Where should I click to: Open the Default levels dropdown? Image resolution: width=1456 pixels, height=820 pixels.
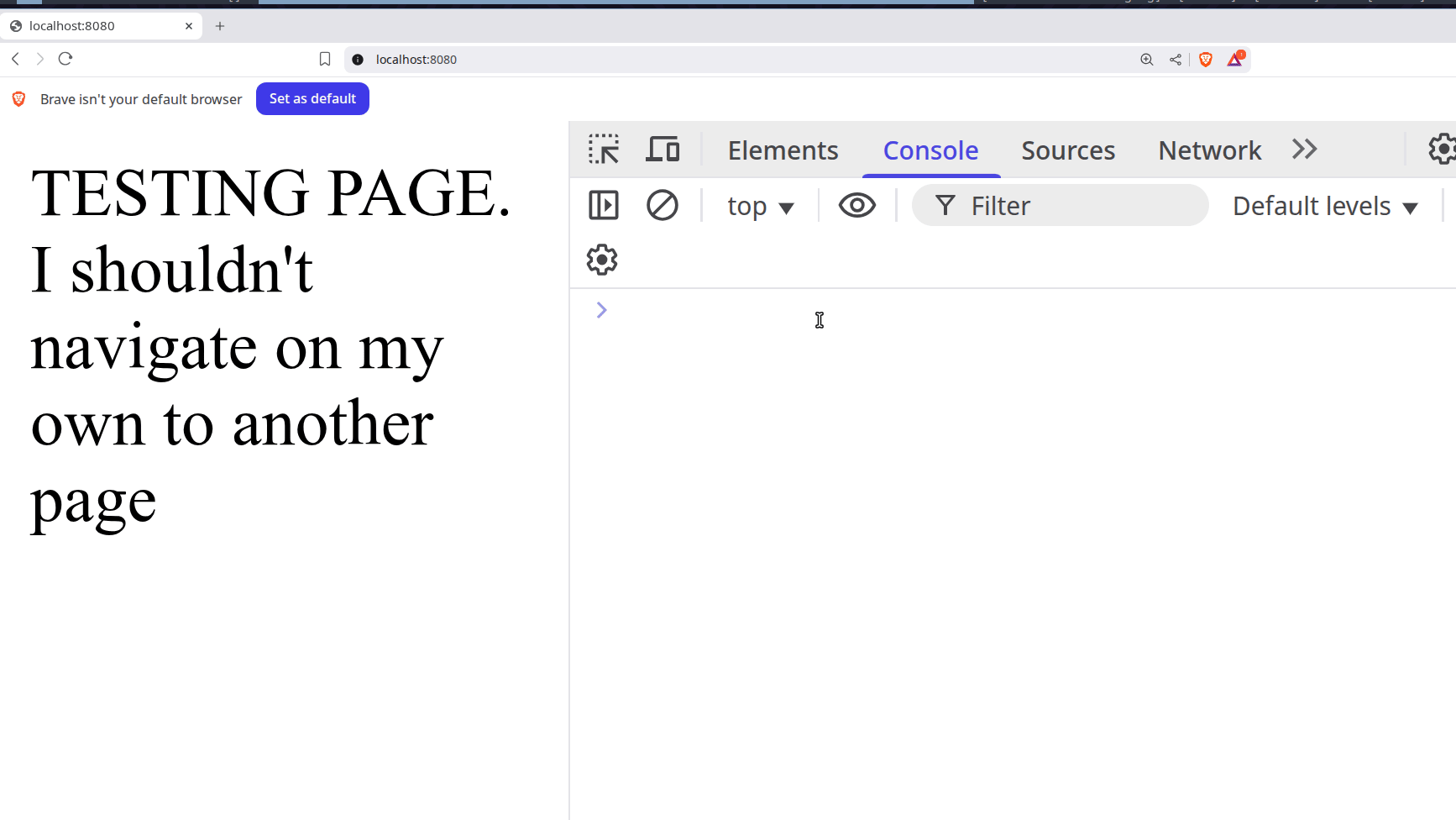tap(1325, 207)
